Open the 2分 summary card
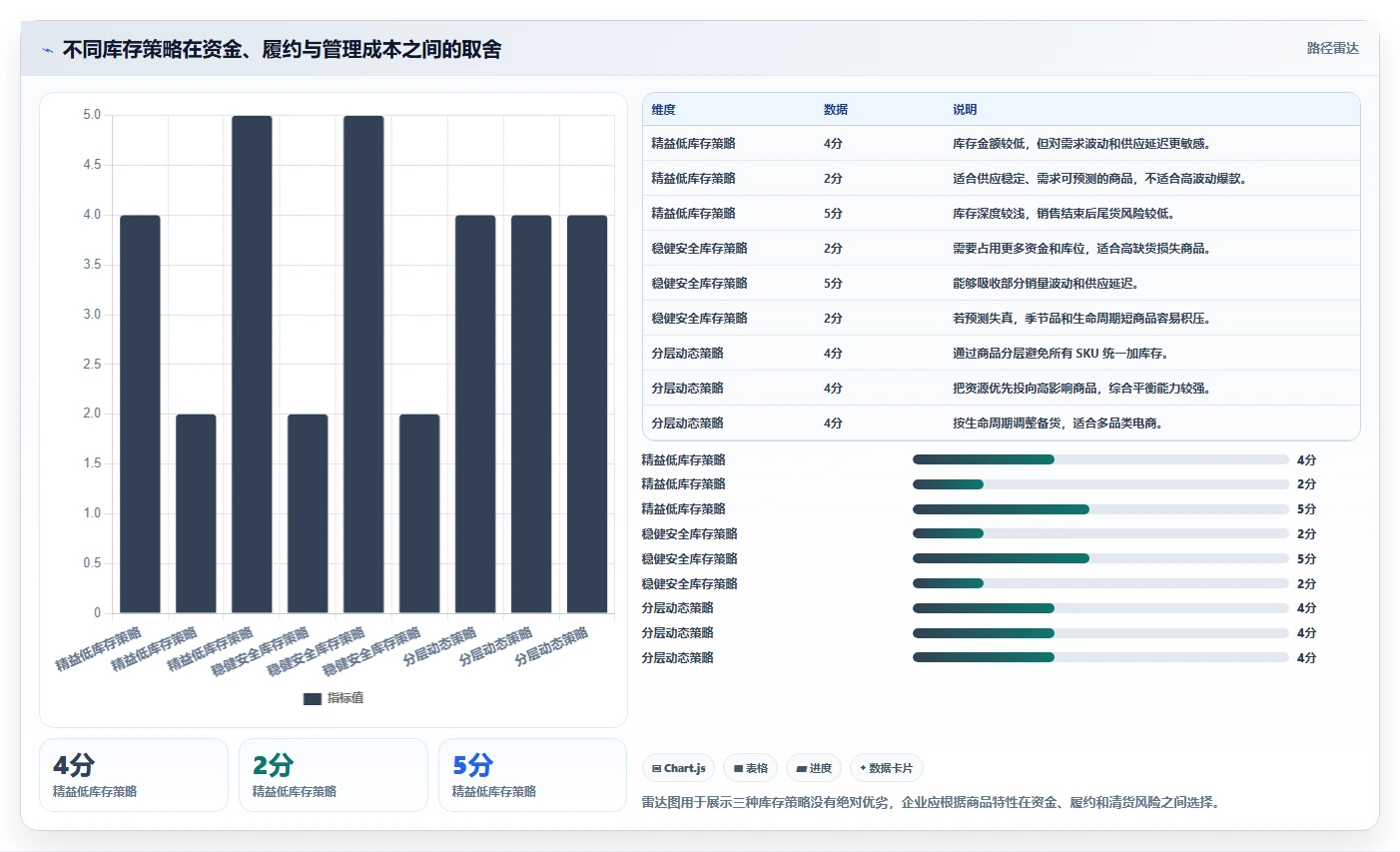1400x852 pixels. 334,775
